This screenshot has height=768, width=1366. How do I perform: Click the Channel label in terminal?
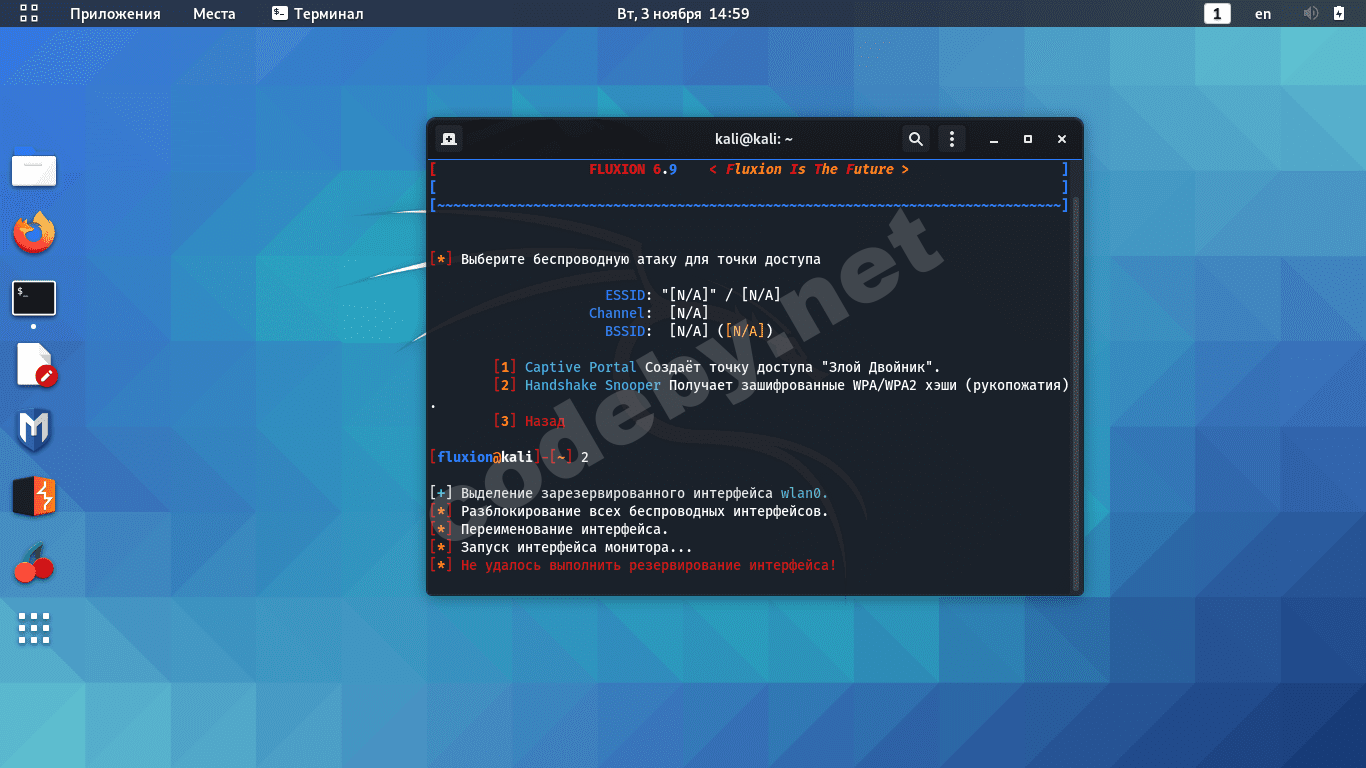(x=617, y=313)
